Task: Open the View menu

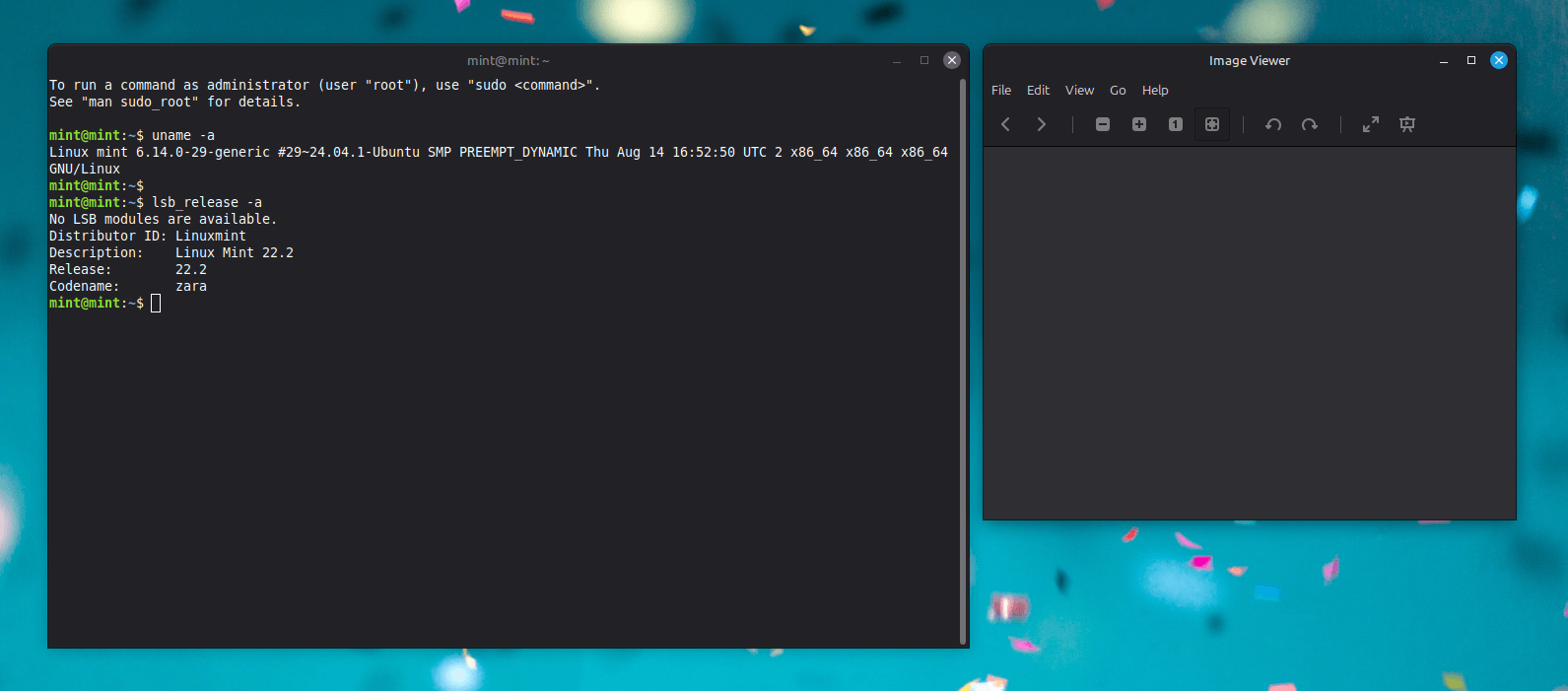Action: point(1079,90)
